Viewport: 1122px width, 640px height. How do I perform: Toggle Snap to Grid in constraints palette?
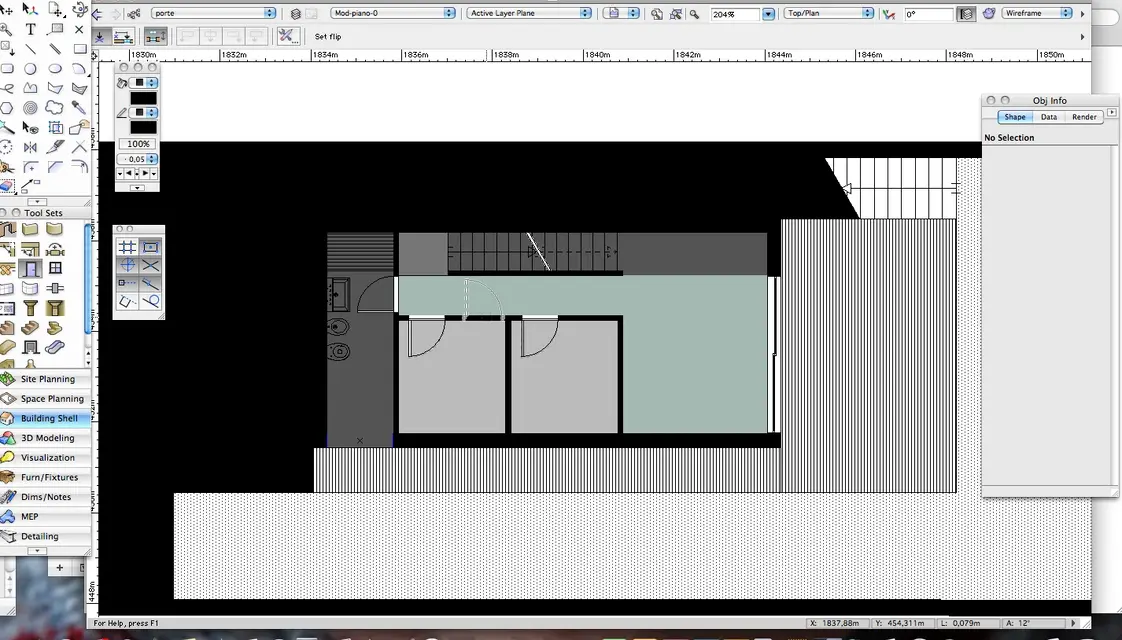(127, 247)
